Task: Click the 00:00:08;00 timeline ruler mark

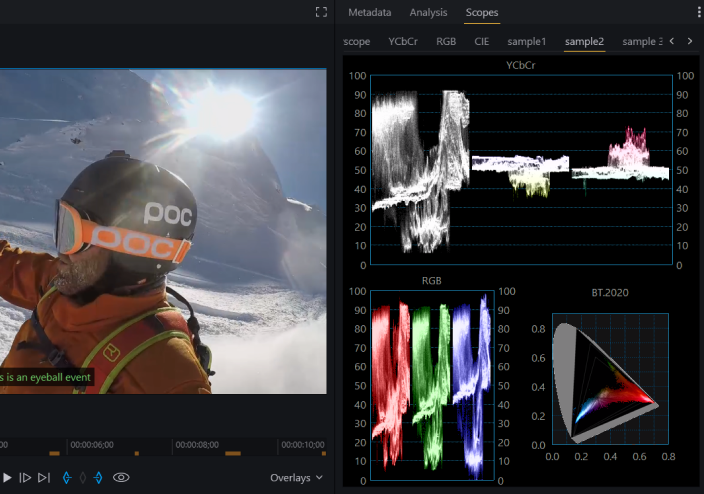Action: (x=198, y=444)
